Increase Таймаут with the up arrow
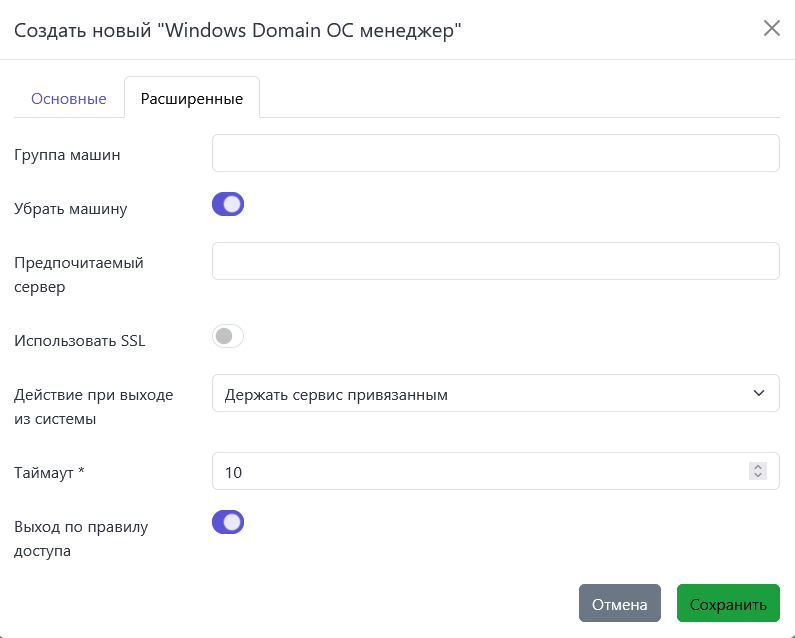The image size is (795, 638). click(x=758, y=466)
